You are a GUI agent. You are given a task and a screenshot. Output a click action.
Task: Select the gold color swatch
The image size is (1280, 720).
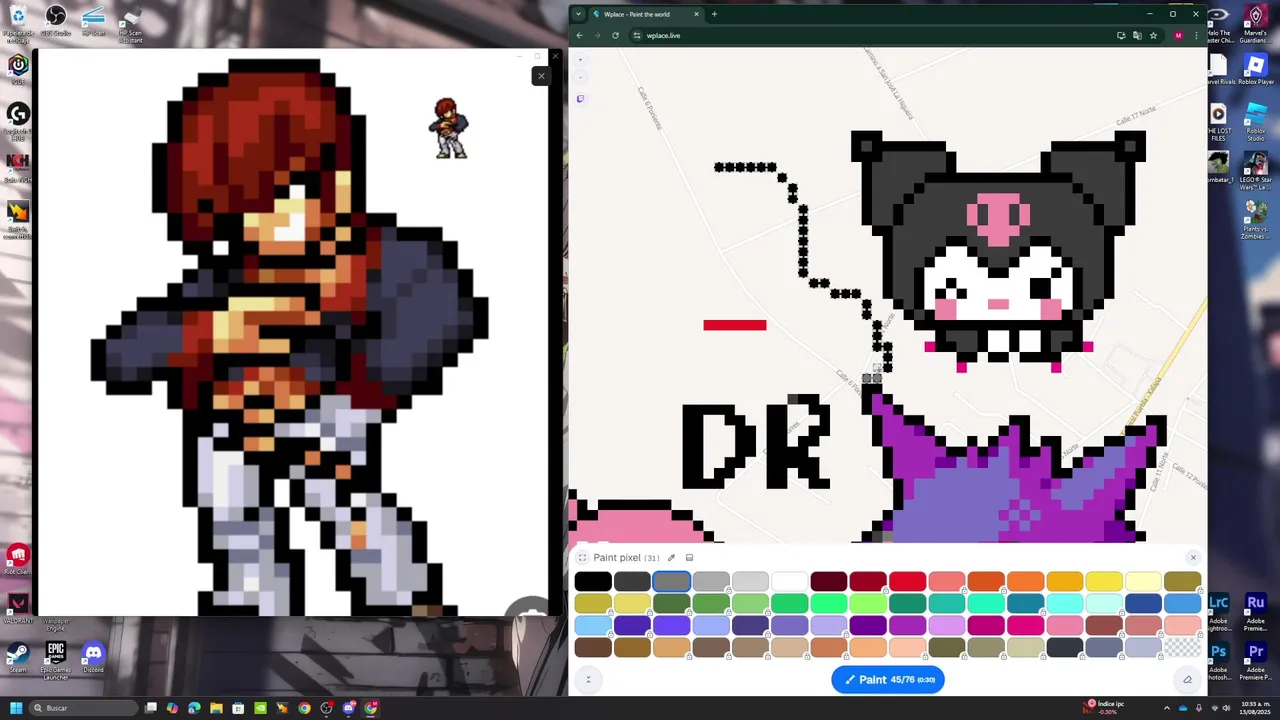(x=1065, y=582)
